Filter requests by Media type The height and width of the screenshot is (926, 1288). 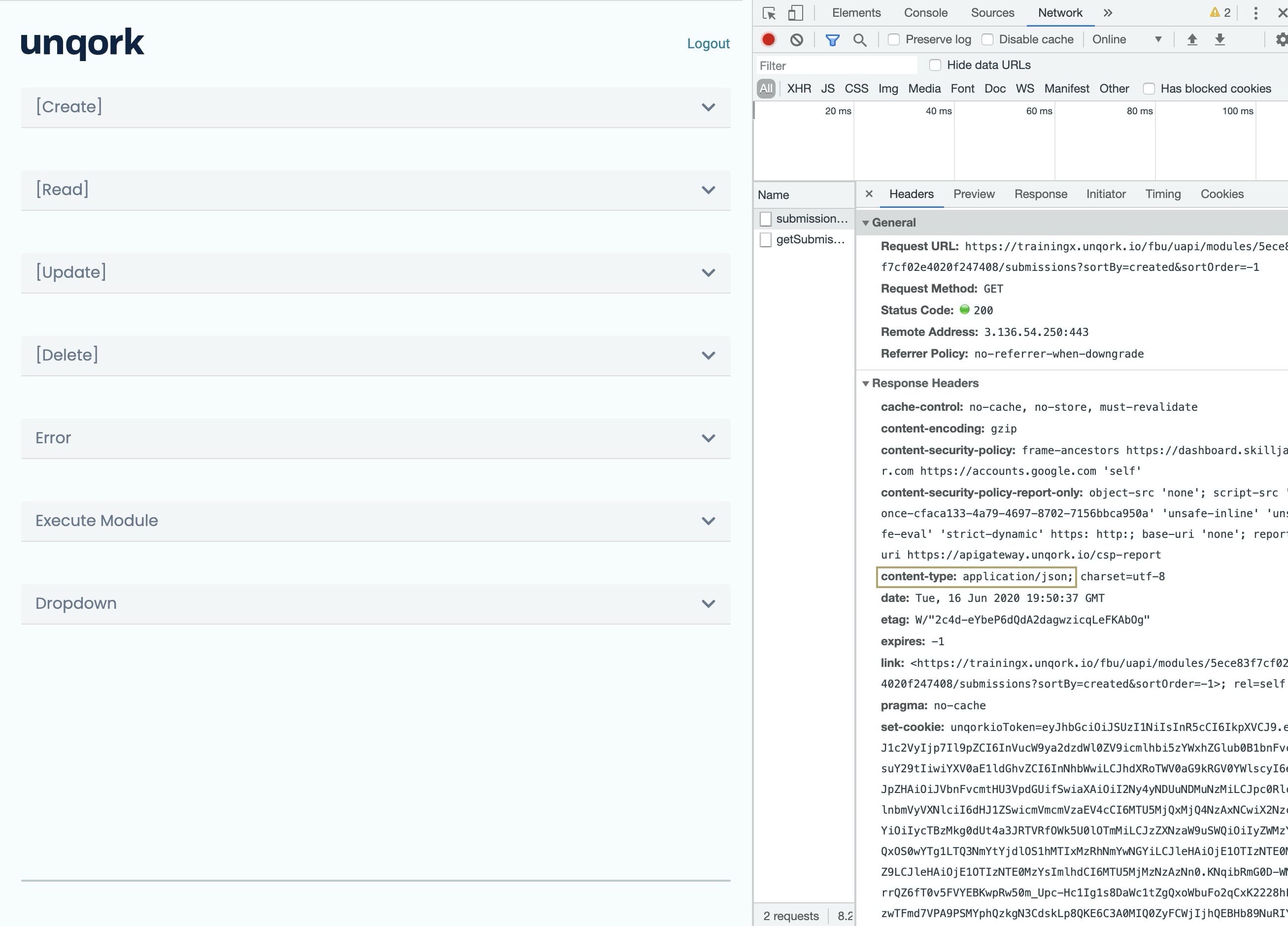coord(924,89)
